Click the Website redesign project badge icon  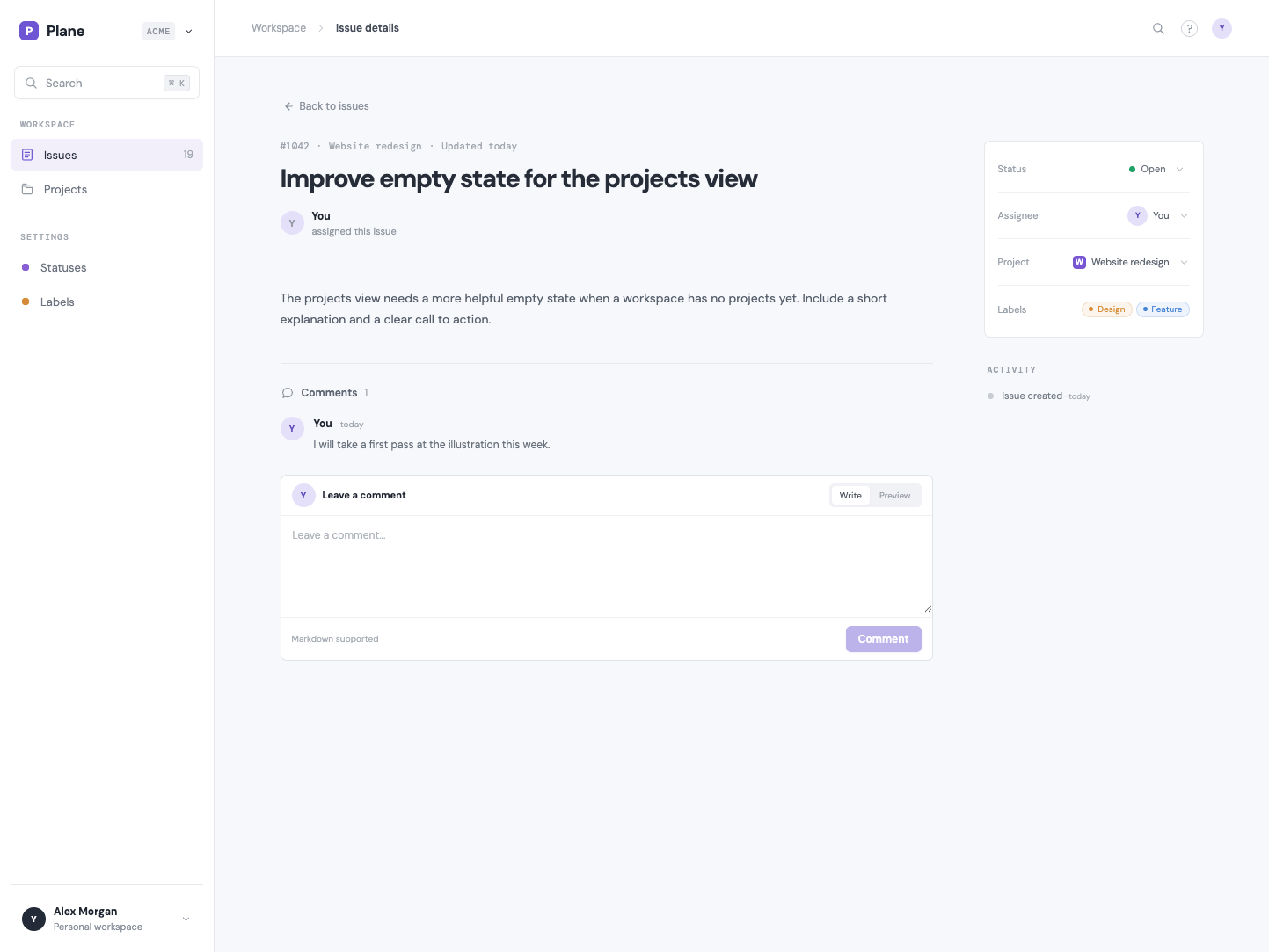pos(1079,262)
